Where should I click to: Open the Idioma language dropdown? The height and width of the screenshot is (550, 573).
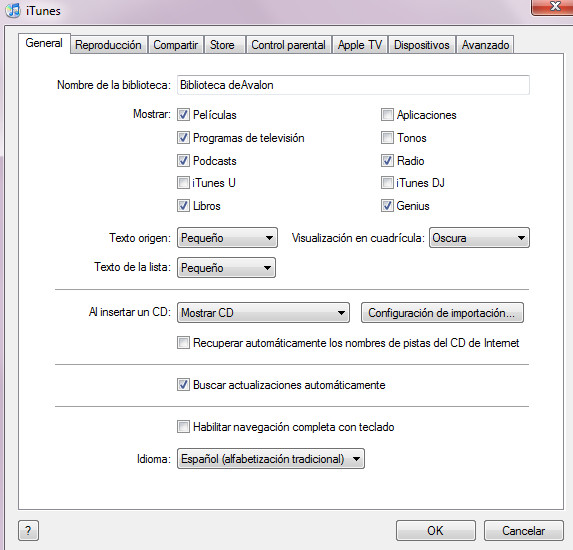[271, 459]
